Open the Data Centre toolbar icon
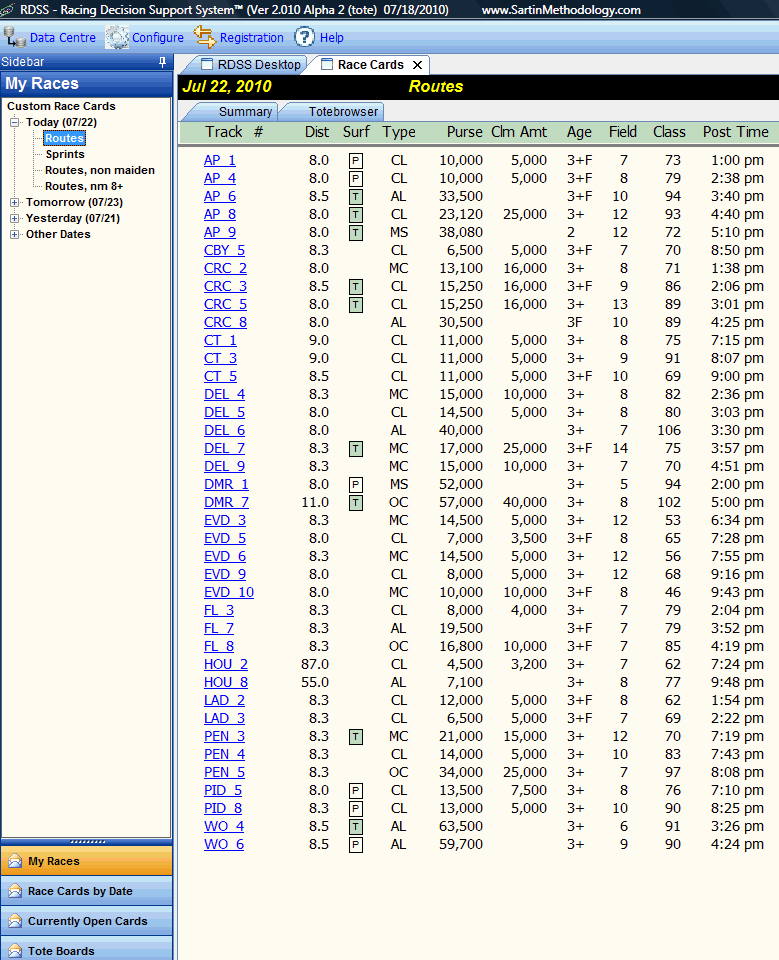Image resolution: width=779 pixels, height=960 pixels. coord(13,37)
